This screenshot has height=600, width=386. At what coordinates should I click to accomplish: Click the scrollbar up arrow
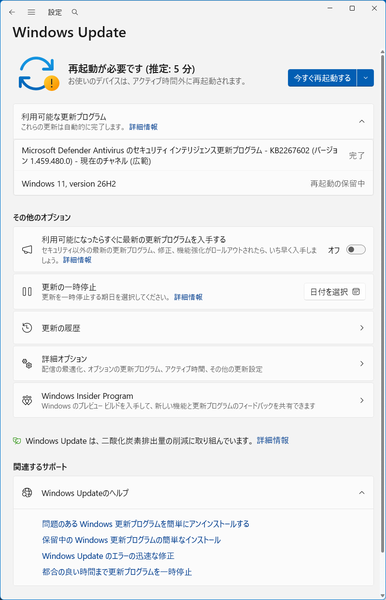point(382,52)
